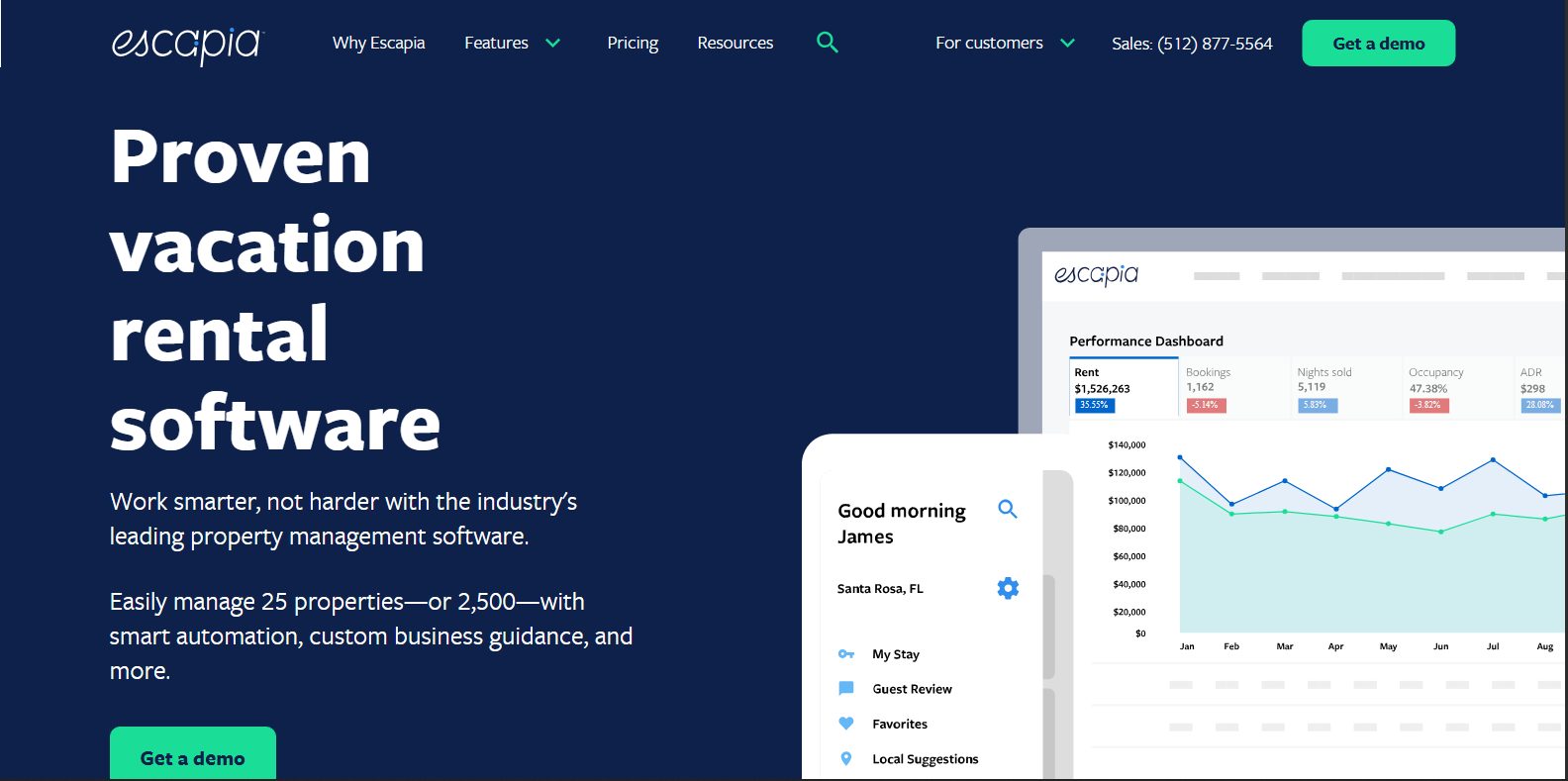The height and width of the screenshot is (781, 1568).
Task: Click the Local Suggestions menu entry
Action: coord(926,759)
